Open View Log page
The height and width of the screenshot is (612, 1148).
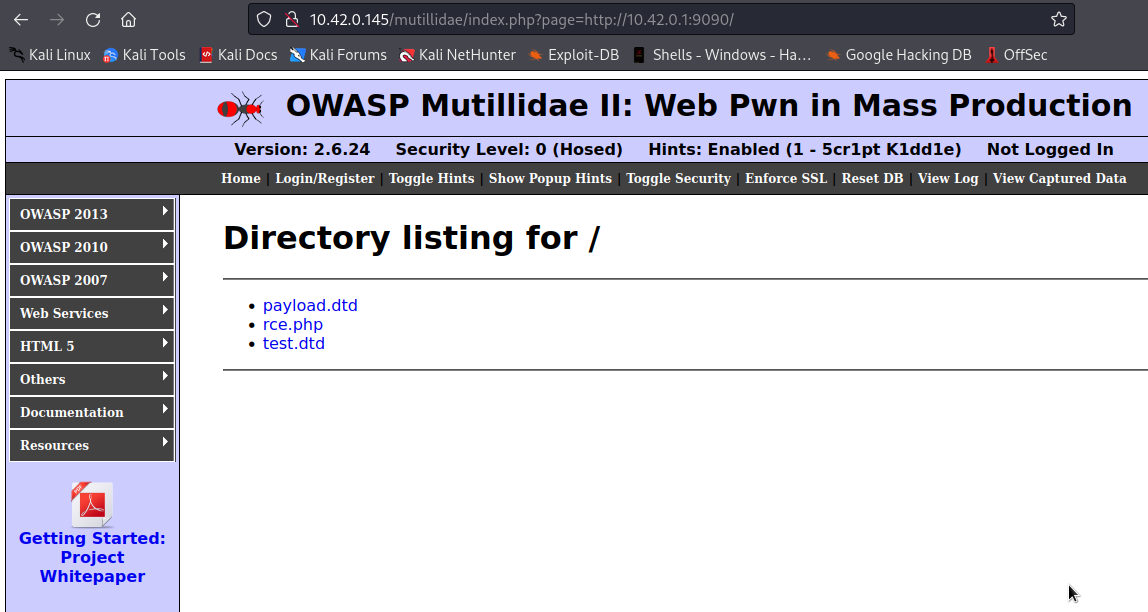click(948, 179)
